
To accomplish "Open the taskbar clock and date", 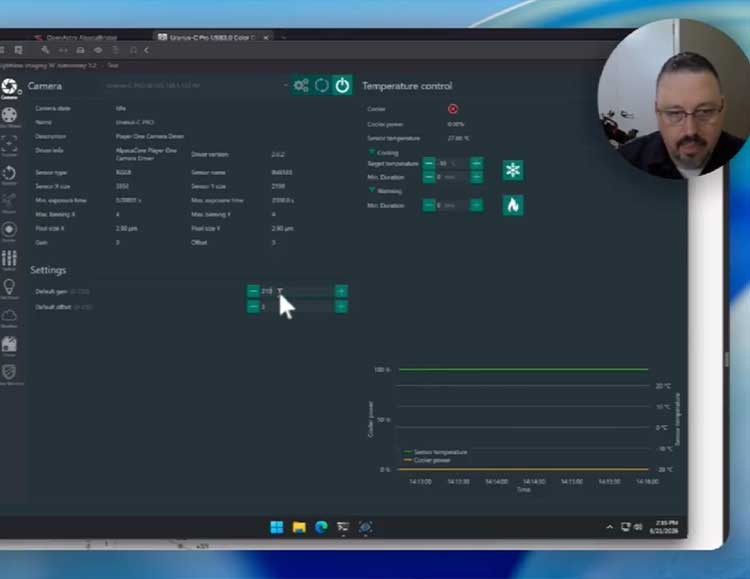I will tap(664, 527).
